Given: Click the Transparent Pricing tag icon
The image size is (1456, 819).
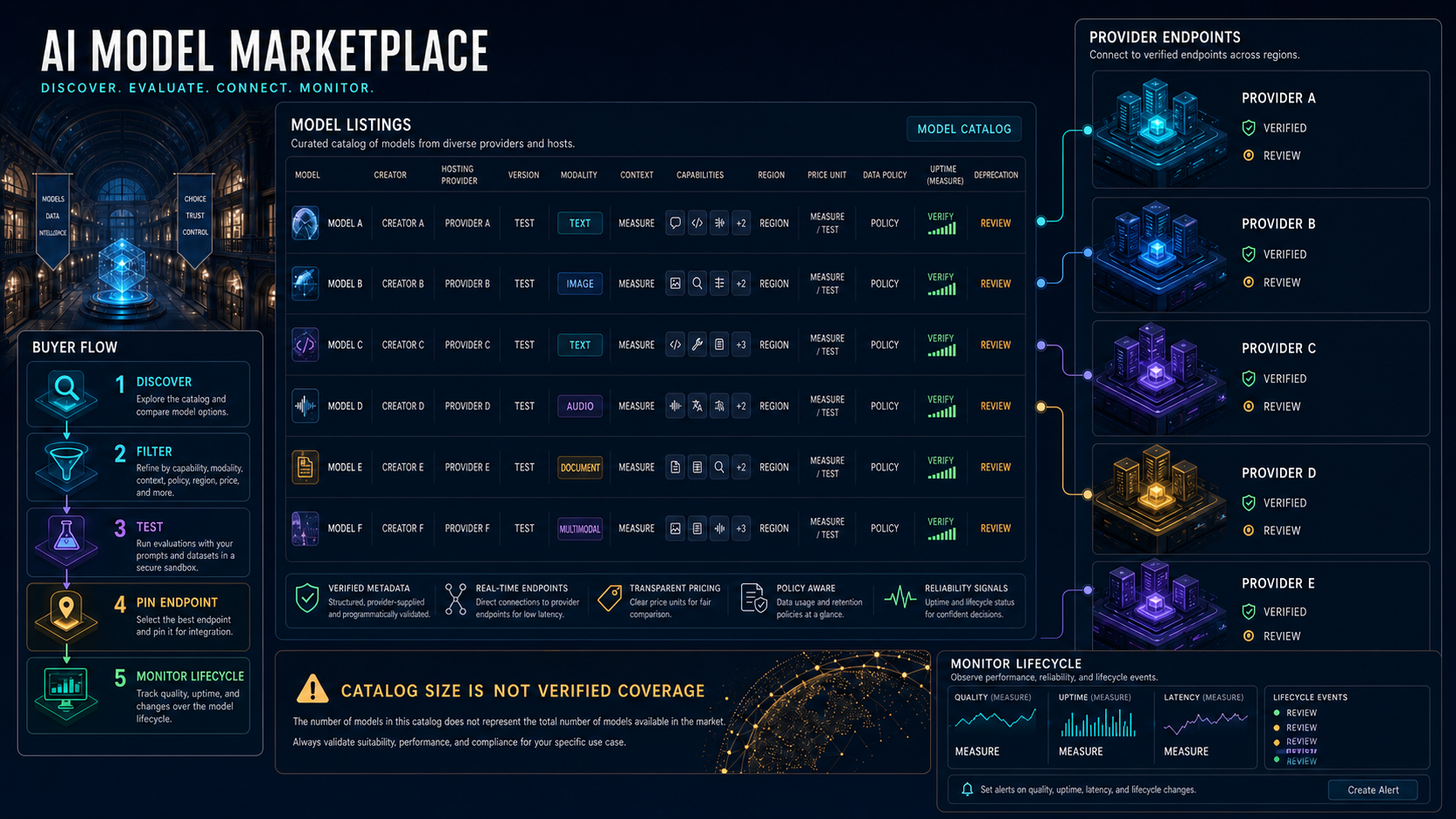Looking at the screenshot, I should [610, 598].
